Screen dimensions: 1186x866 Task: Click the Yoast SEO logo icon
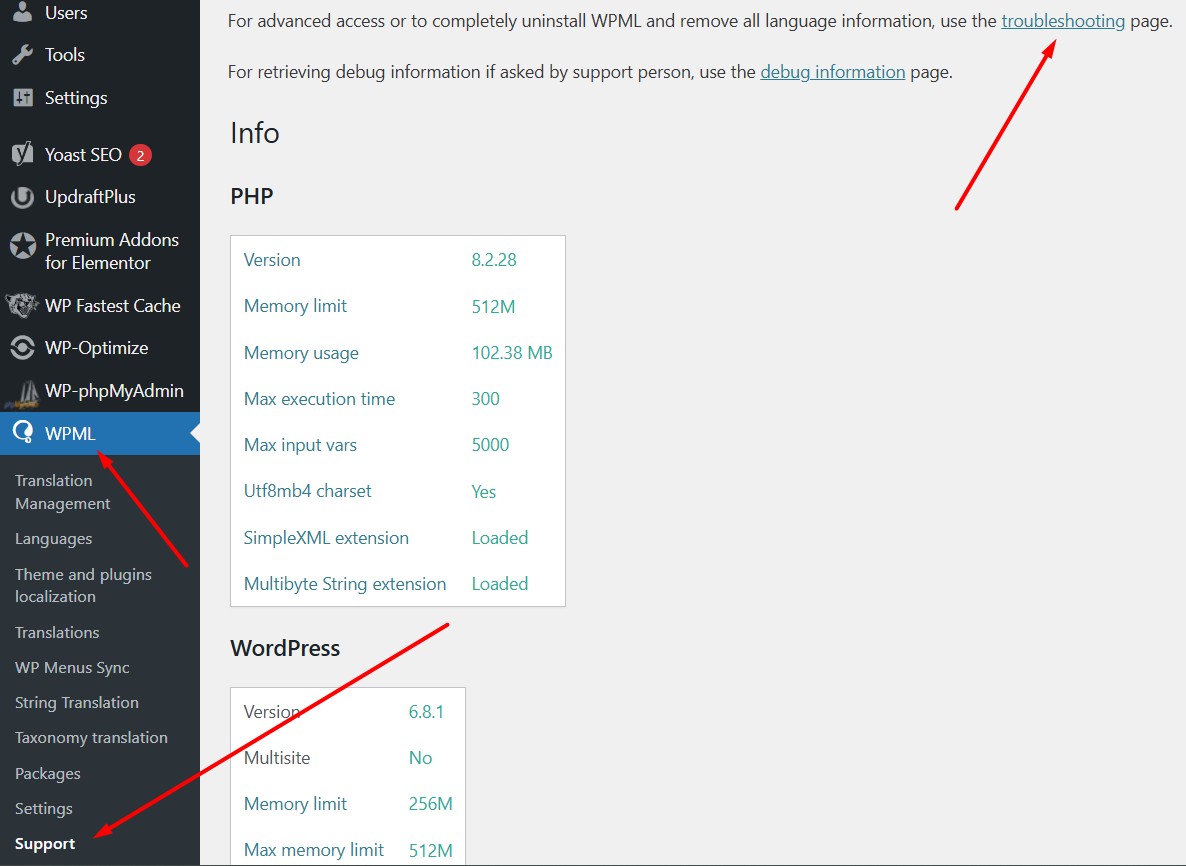(23, 154)
